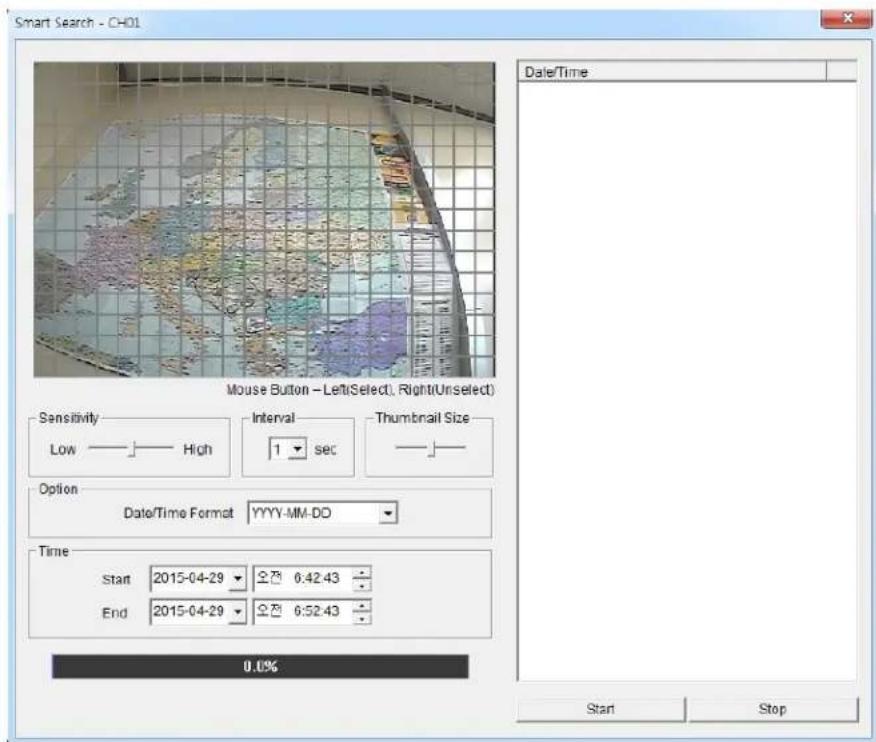Decrease the End time with down arrow

coord(362,618)
